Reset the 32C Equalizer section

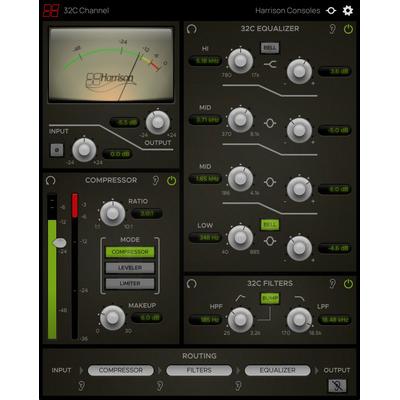pyautogui.click(x=192, y=29)
